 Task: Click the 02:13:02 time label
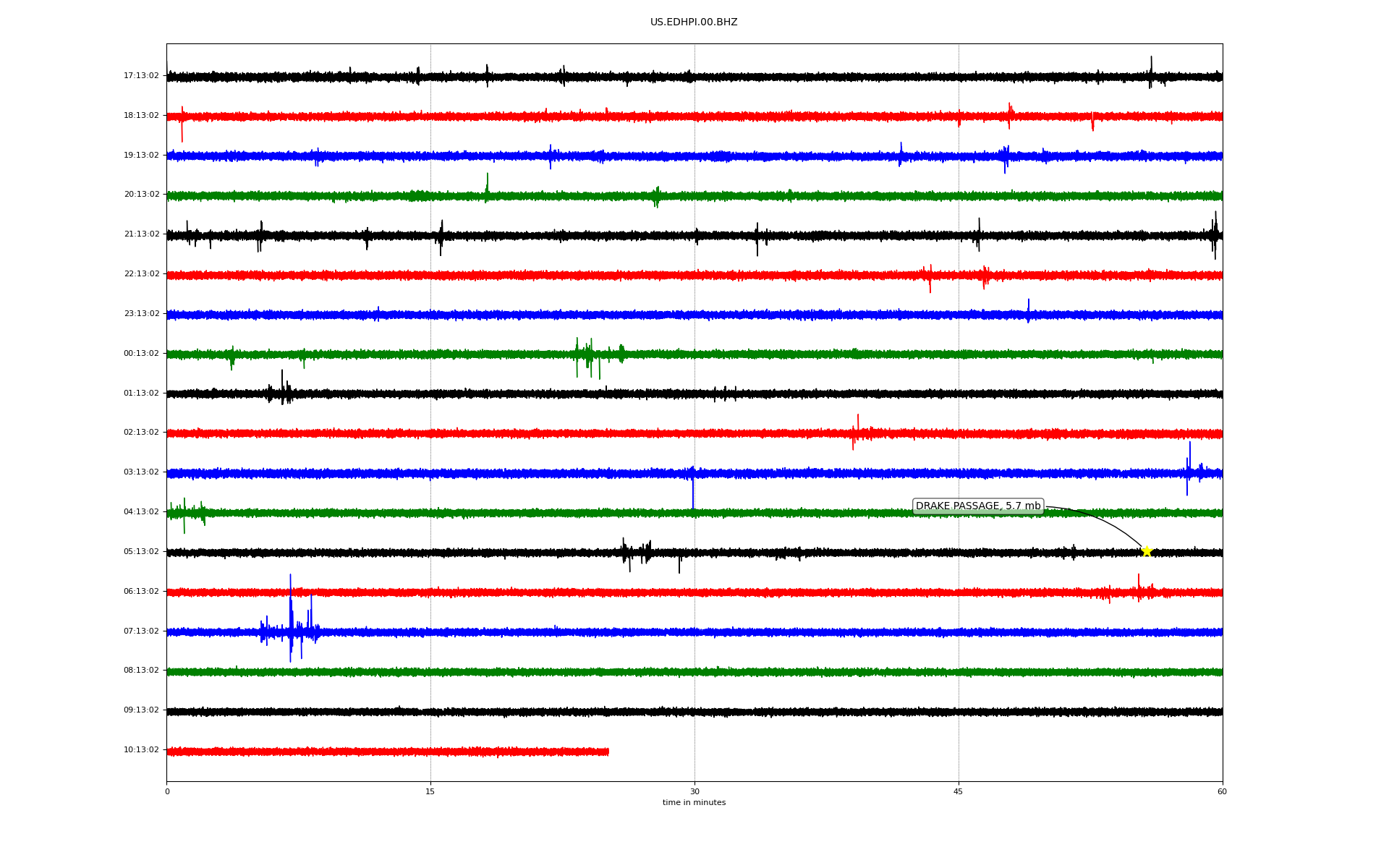(x=141, y=433)
